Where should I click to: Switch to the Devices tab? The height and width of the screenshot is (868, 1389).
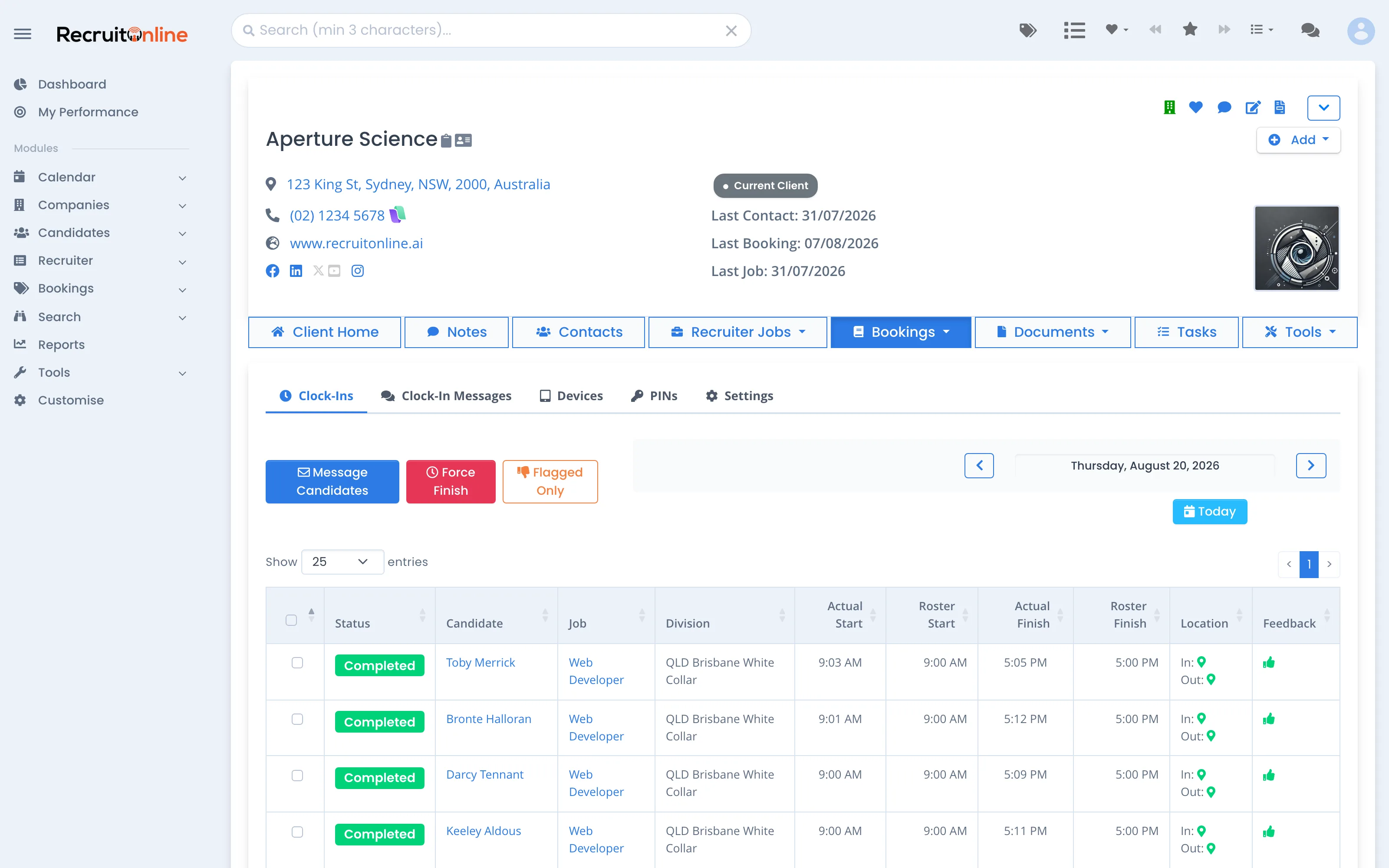571,395
